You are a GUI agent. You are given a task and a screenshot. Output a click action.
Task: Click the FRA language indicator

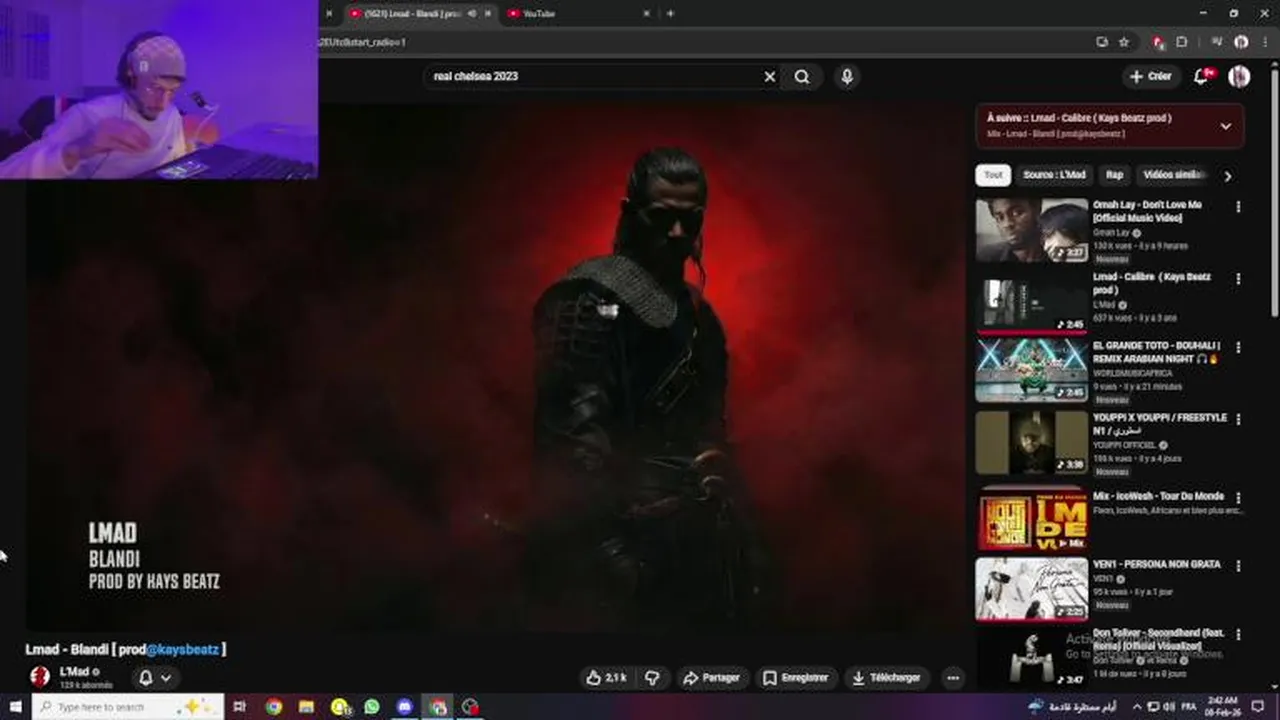[1189, 707]
